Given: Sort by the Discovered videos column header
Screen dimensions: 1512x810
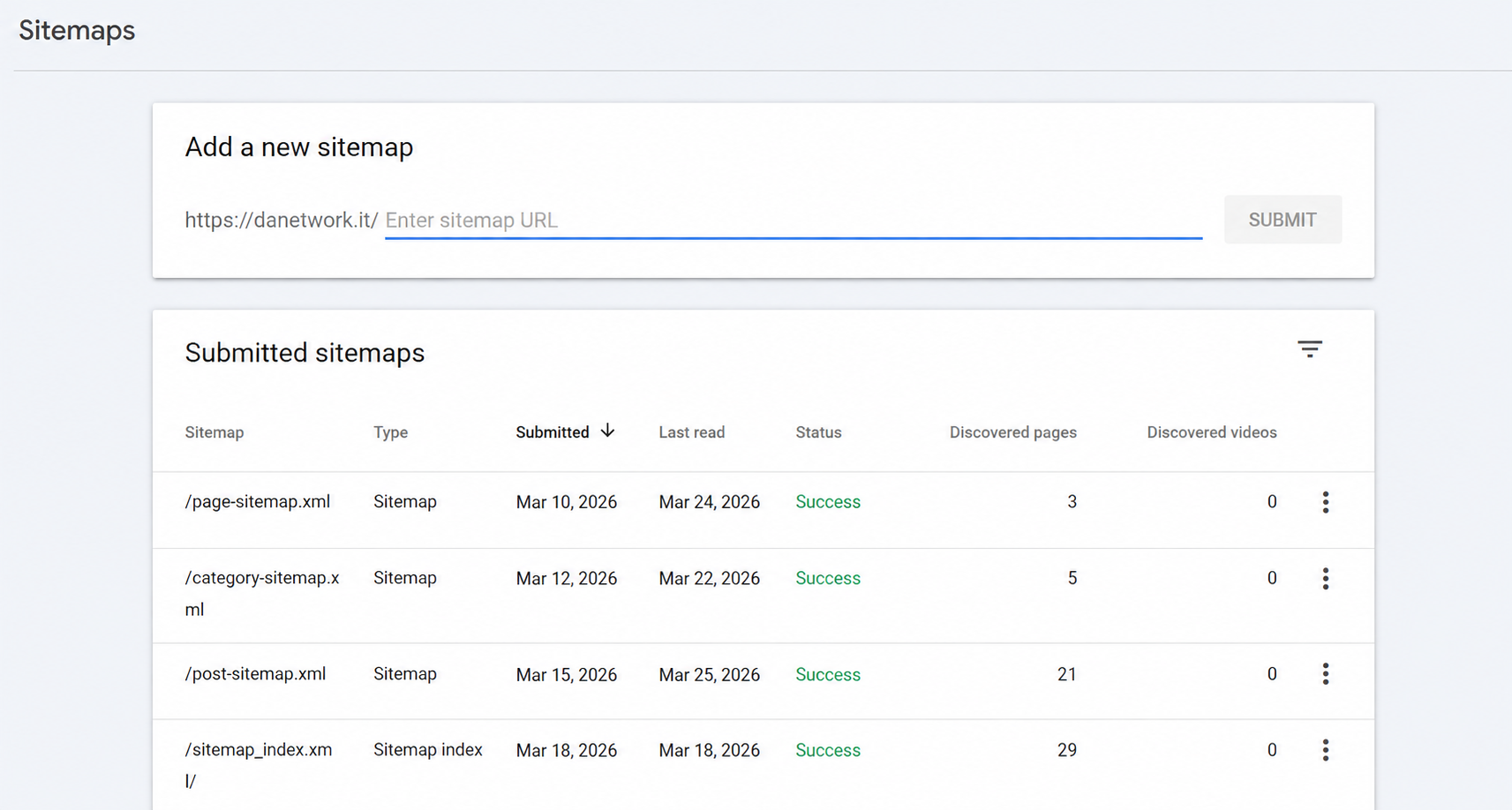Looking at the screenshot, I should pyautogui.click(x=1212, y=432).
